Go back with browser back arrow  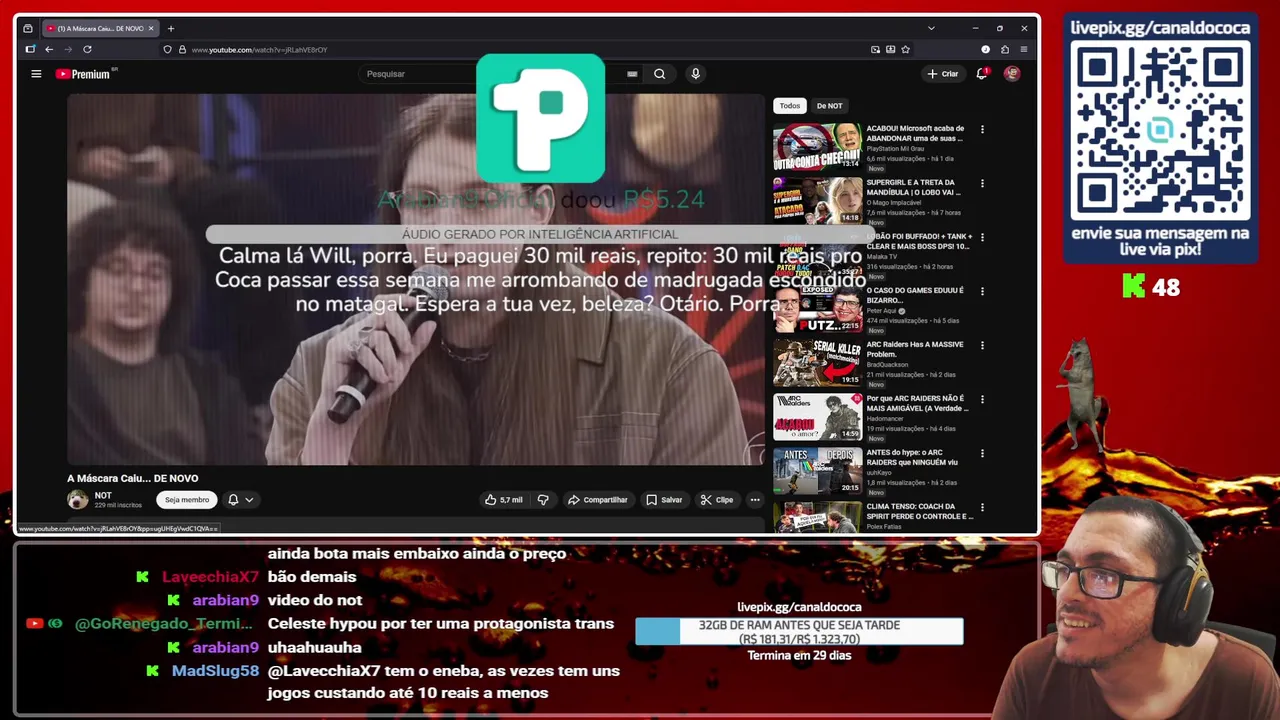point(49,49)
